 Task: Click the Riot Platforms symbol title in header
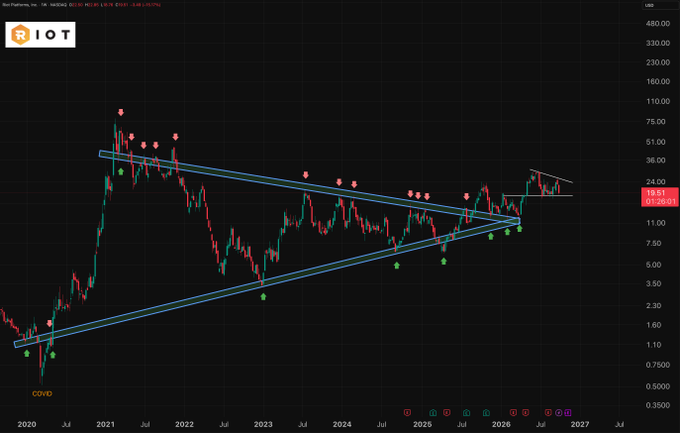pos(20,5)
